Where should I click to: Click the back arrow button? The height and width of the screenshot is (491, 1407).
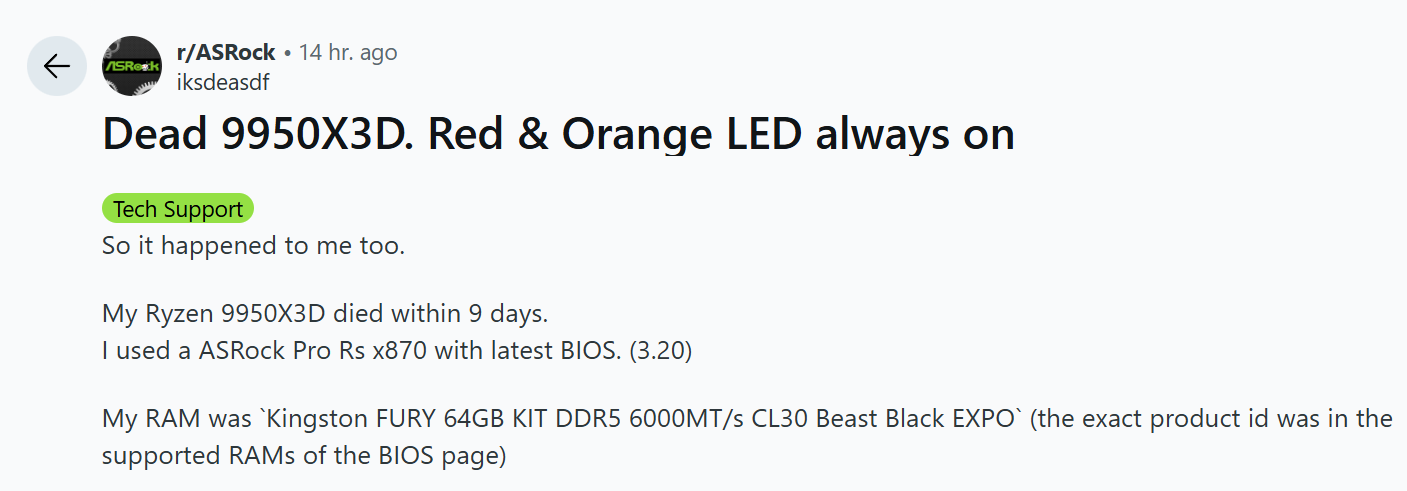tap(57, 66)
